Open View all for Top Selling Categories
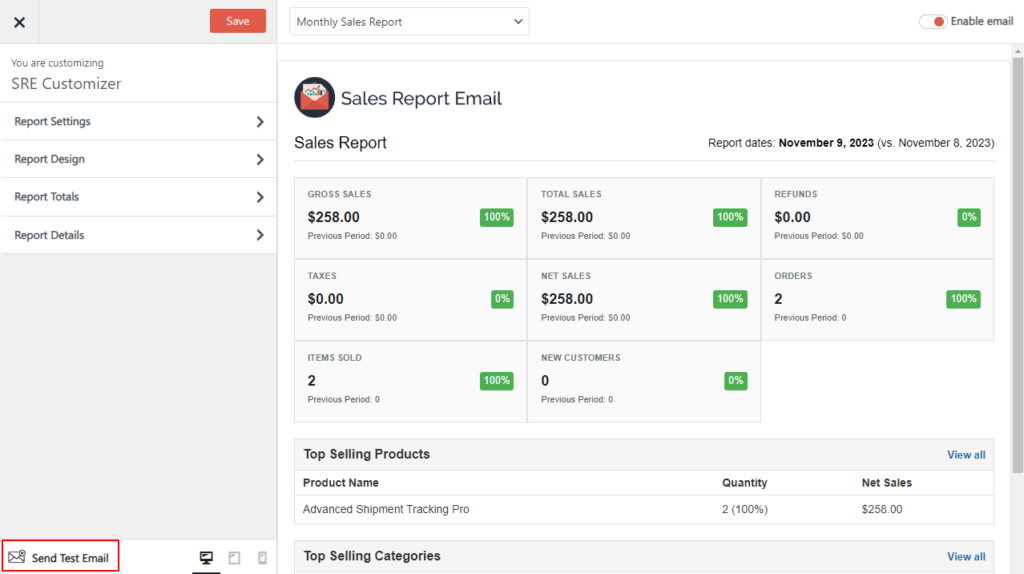 point(966,557)
